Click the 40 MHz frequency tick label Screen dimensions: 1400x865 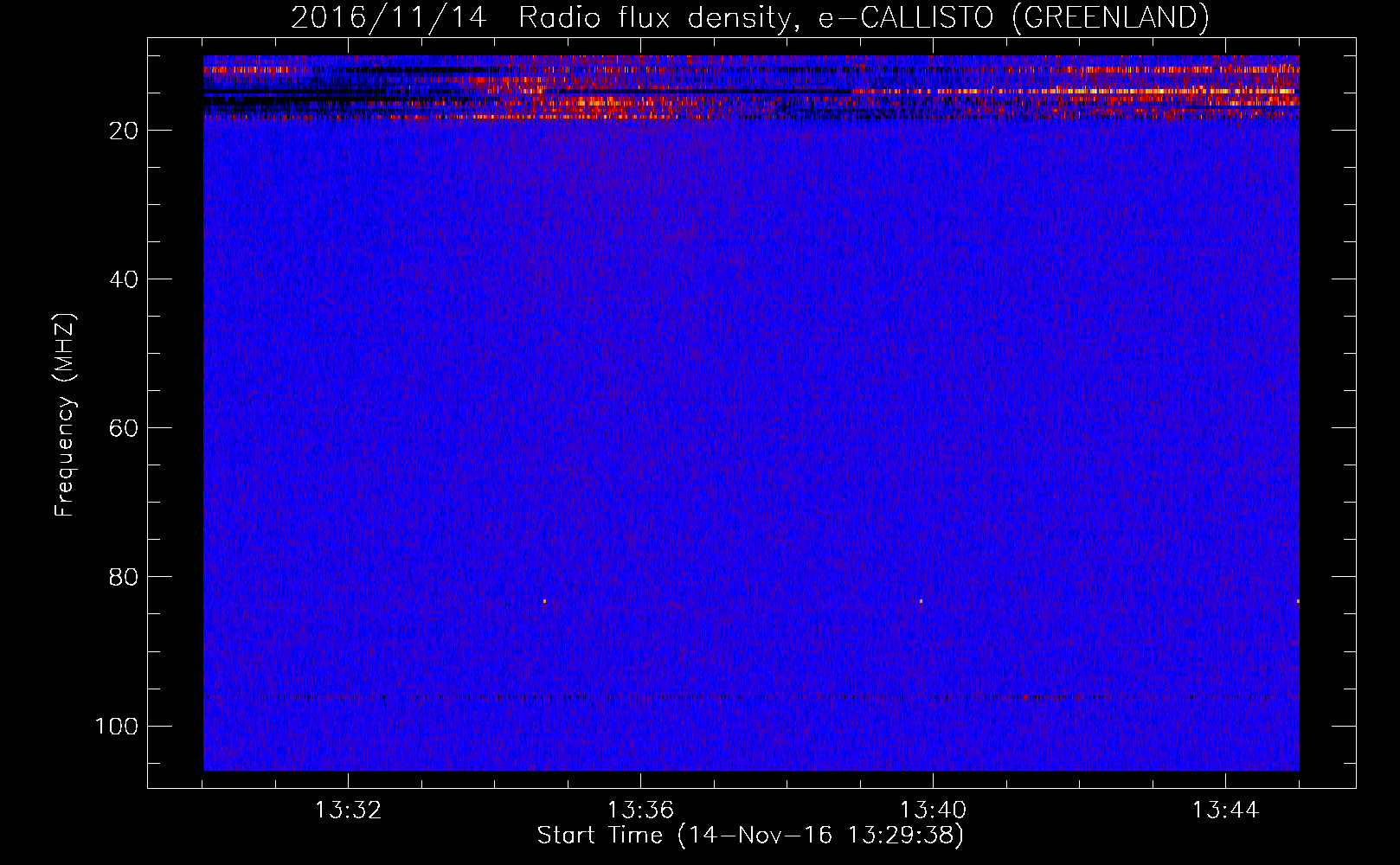tap(125, 279)
